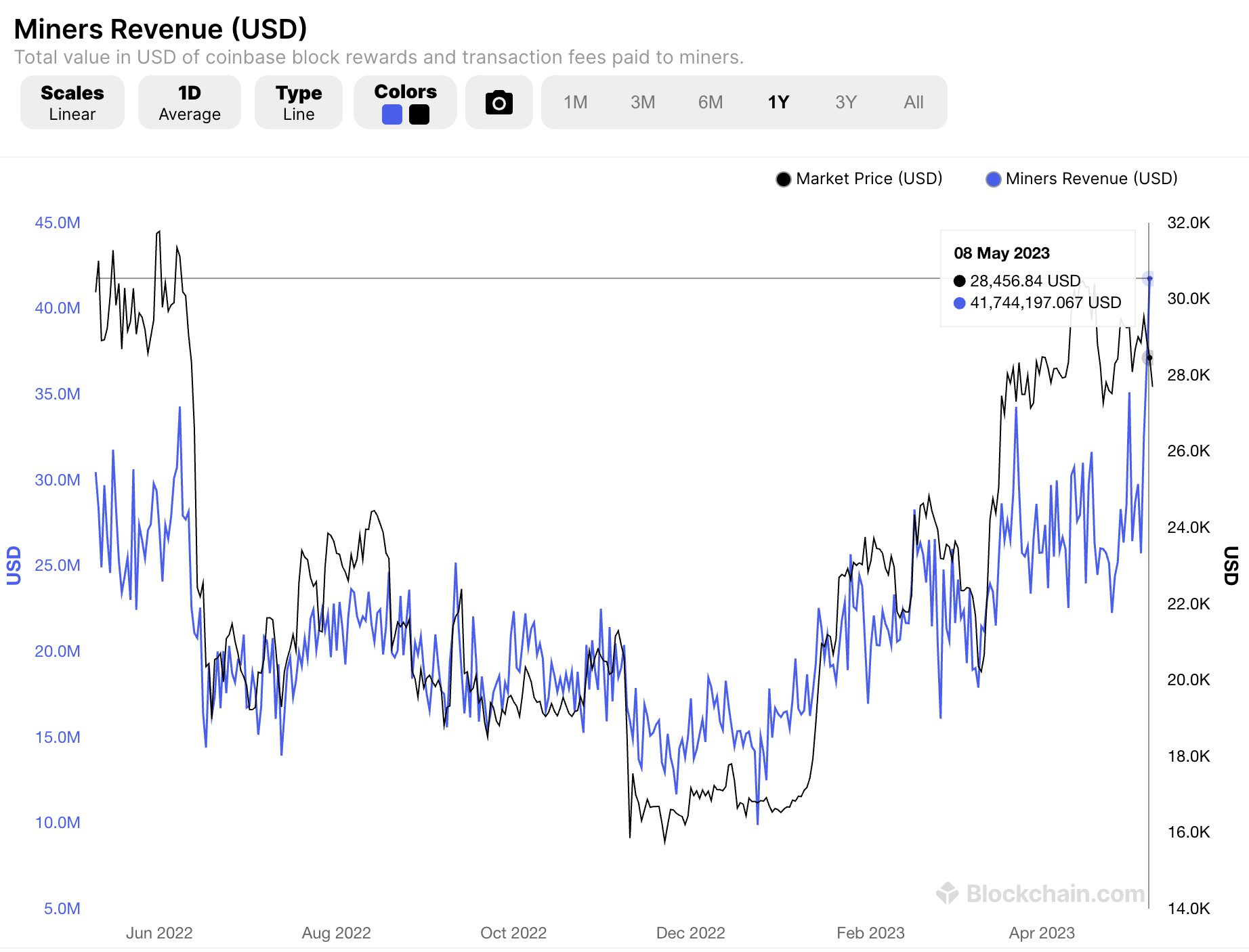Click the 08 May 2023 tooltip date
The width and height of the screenshot is (1249, 952).
pos(1002,253)
